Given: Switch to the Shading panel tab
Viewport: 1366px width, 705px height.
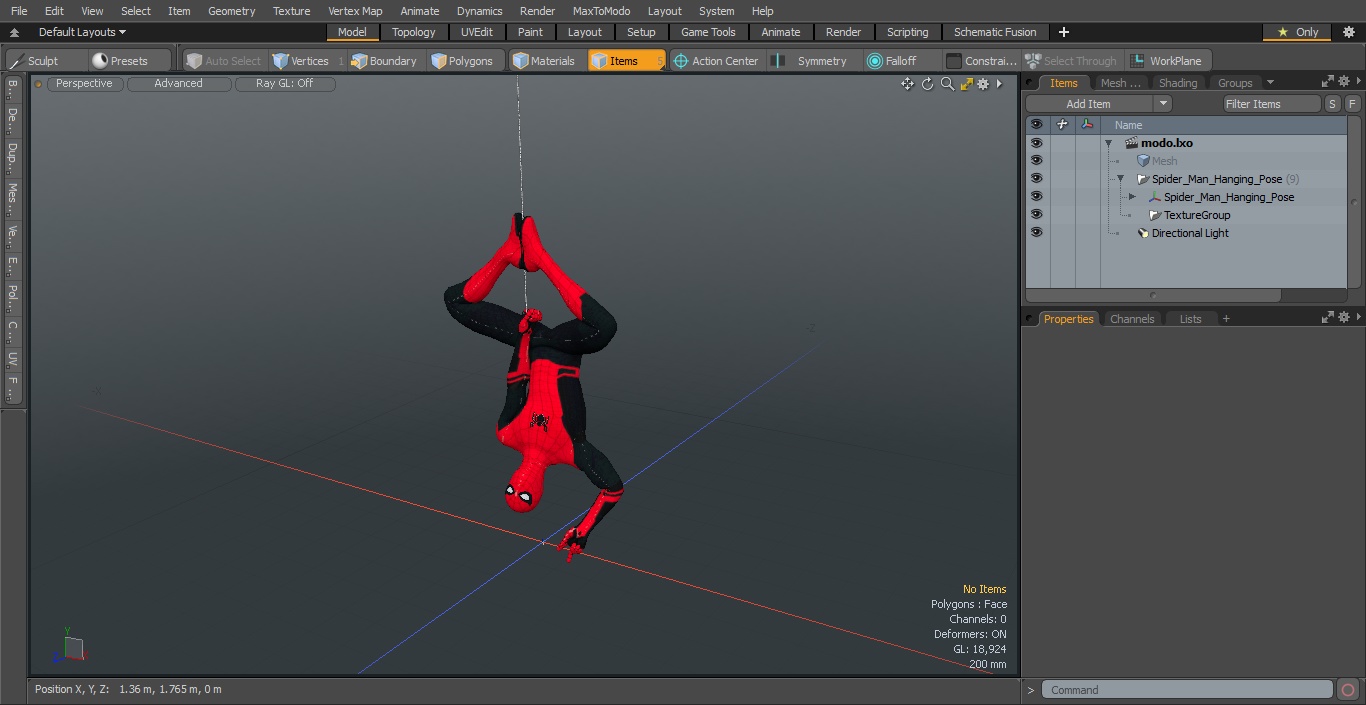Looking at the screenshot, I should (x=1177, y=83).
